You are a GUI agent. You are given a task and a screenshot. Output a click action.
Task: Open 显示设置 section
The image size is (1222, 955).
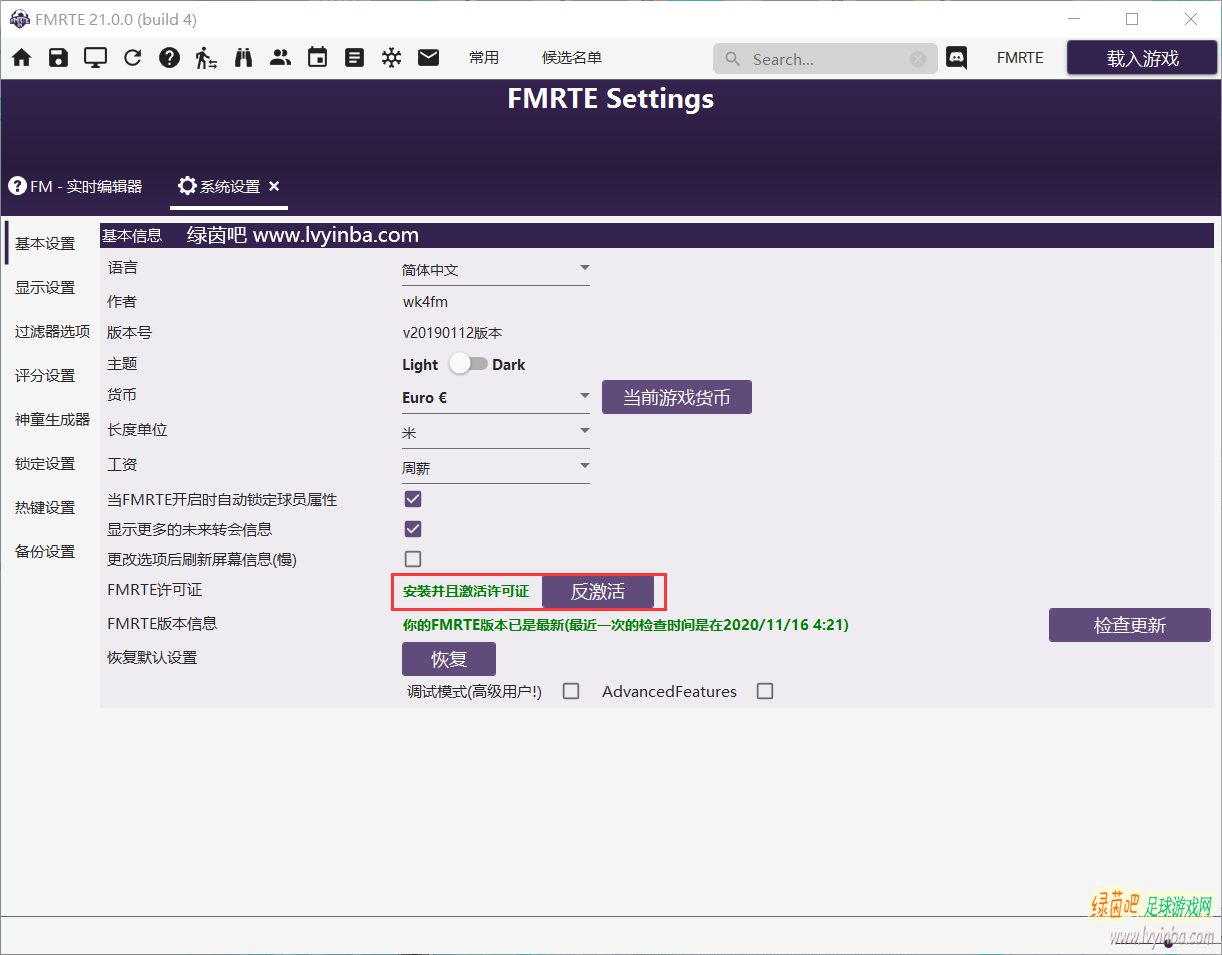pyautogui.click(x=45, y=288)
